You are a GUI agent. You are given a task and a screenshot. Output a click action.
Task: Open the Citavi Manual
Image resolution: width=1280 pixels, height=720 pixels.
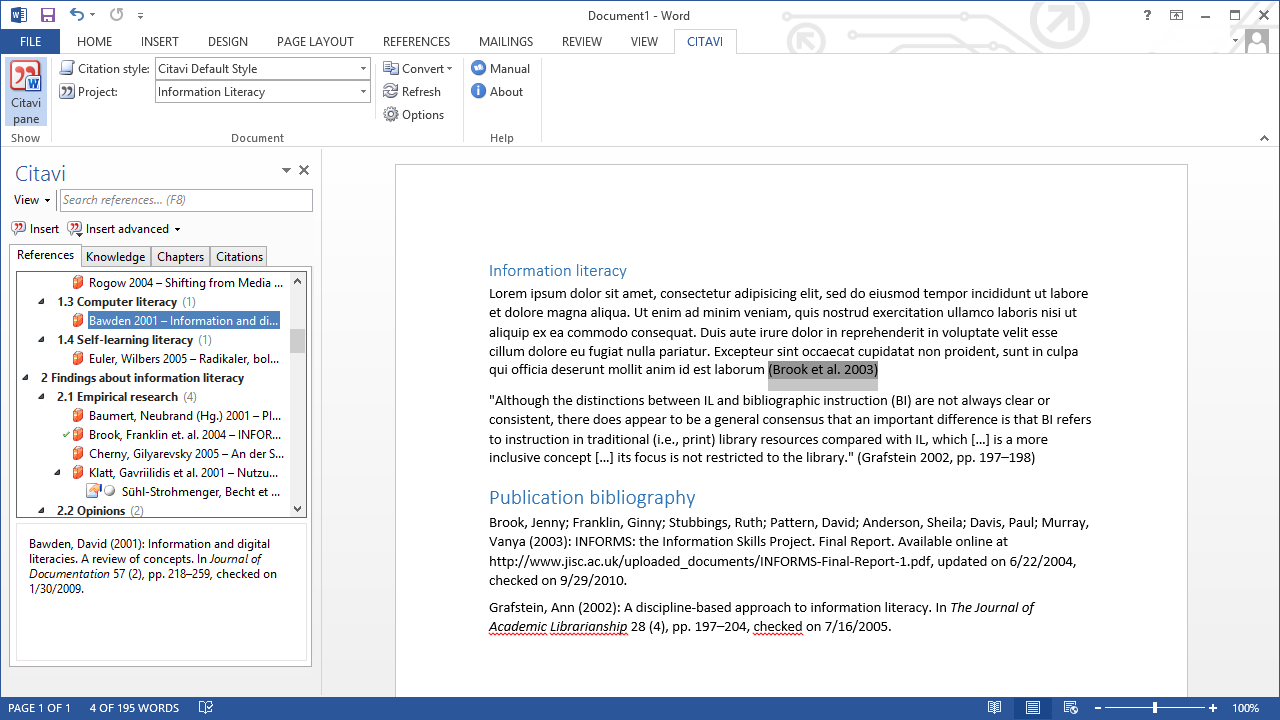click(500, 68)
